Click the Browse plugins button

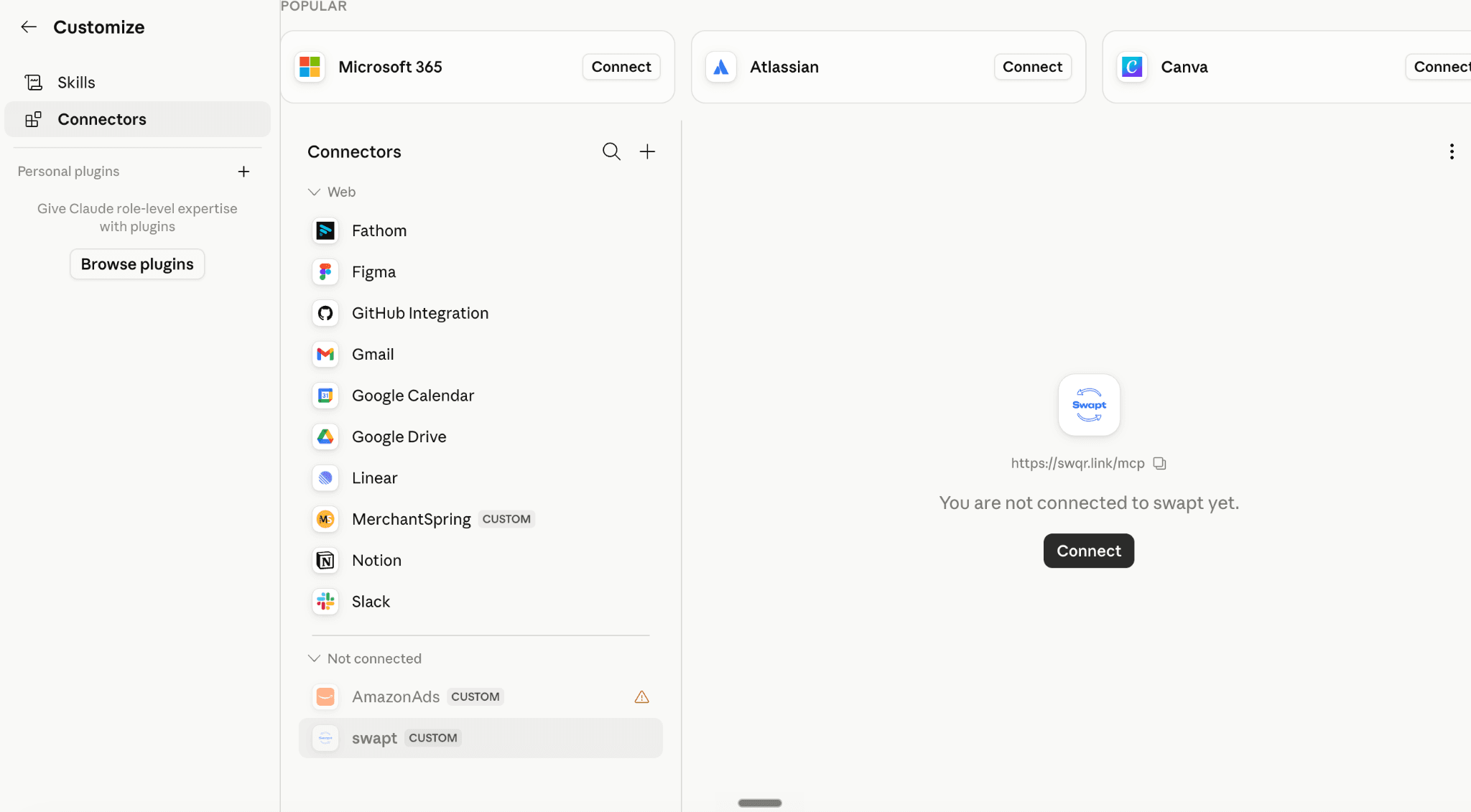[x=137, y=264]
